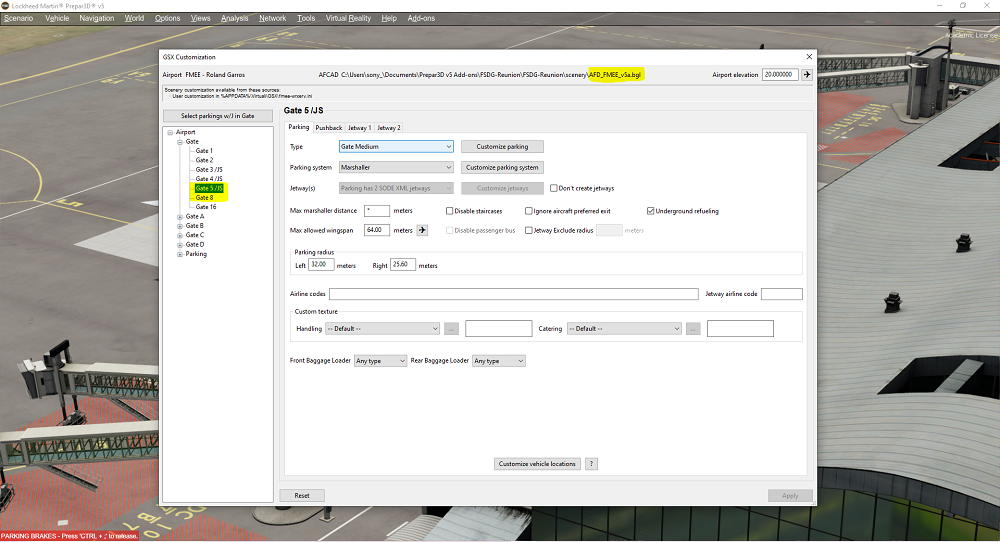Toggle Ignore aircraft preferred exit option
Image resolution: width=1000 pixels, height=542 pixels.
pyautogui.click(x=529, y=211)
